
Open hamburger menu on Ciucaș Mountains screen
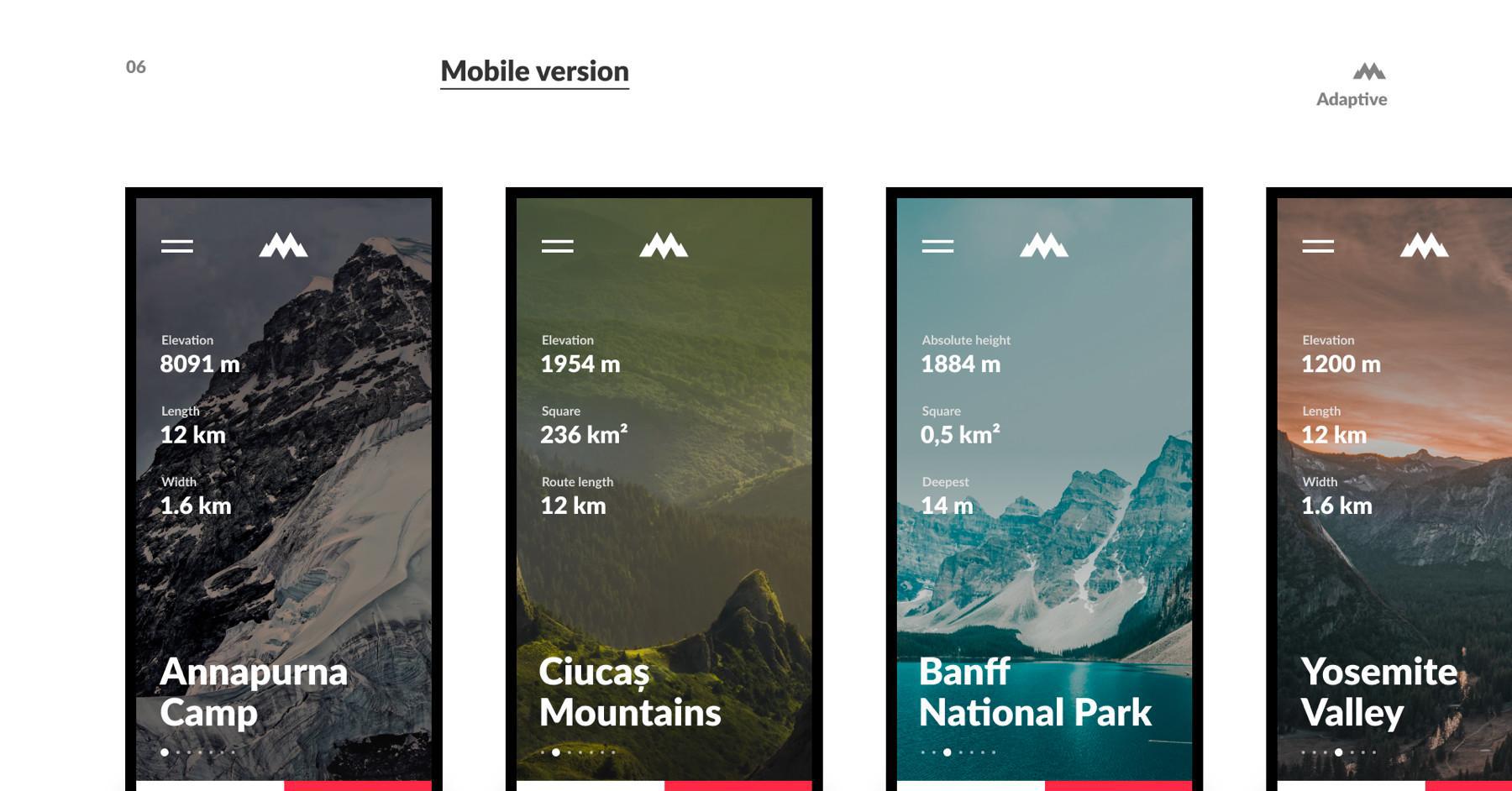558,246
